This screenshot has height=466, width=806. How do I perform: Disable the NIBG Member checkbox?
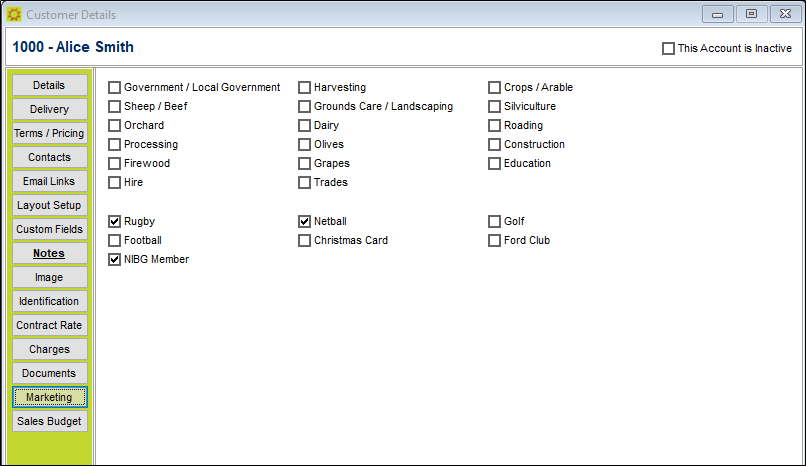pyautogui.click(x=115, y=259)
